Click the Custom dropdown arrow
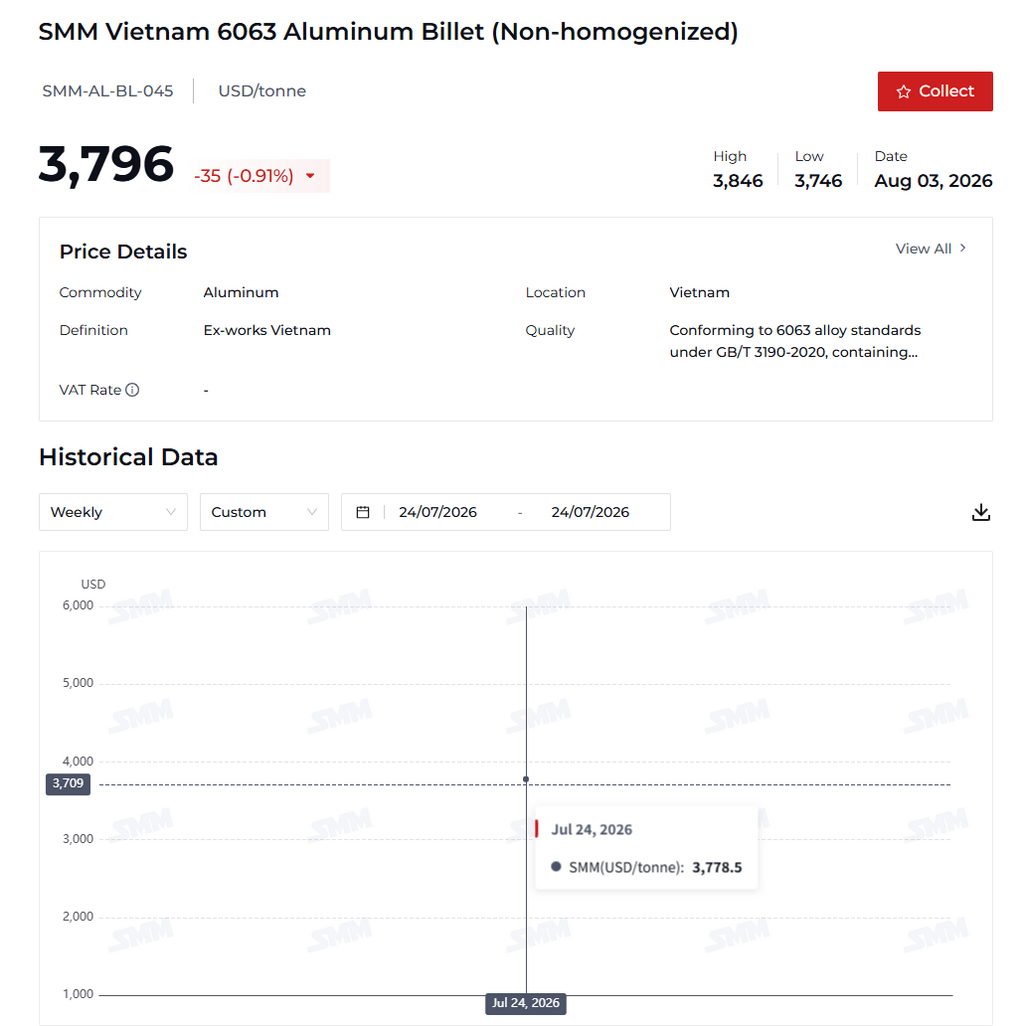 tap(312, 512)
